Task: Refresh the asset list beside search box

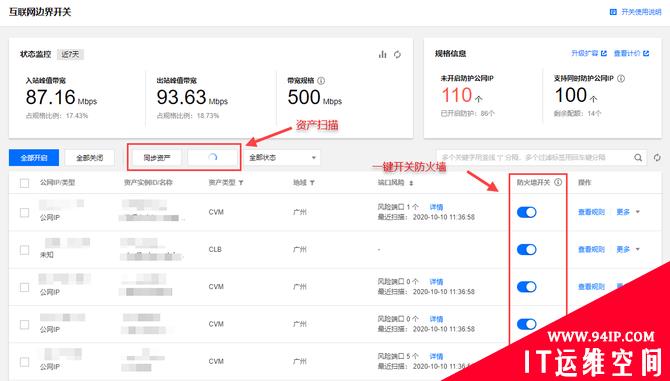Action: (x=657, y=158)
